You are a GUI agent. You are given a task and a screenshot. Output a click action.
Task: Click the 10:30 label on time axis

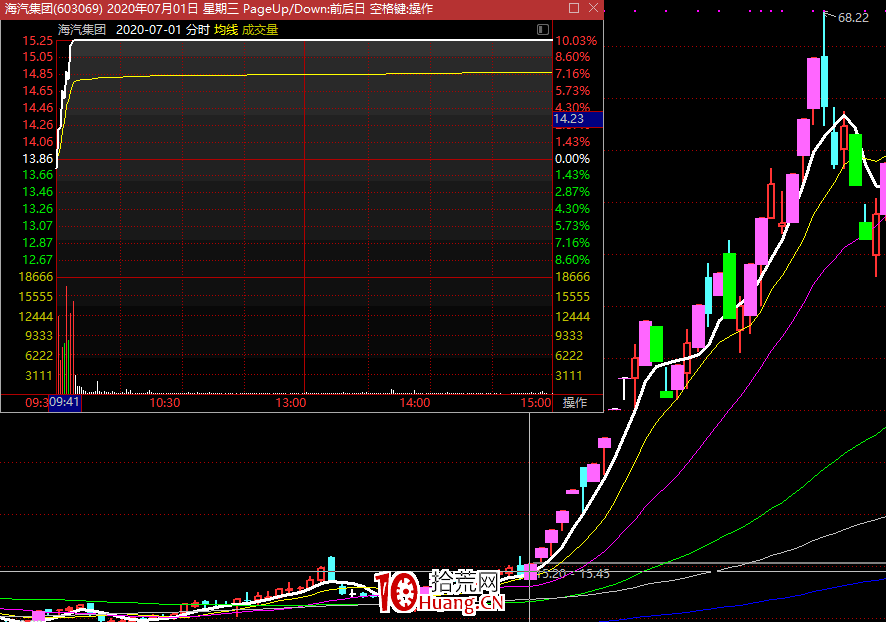tap(164, 403)
